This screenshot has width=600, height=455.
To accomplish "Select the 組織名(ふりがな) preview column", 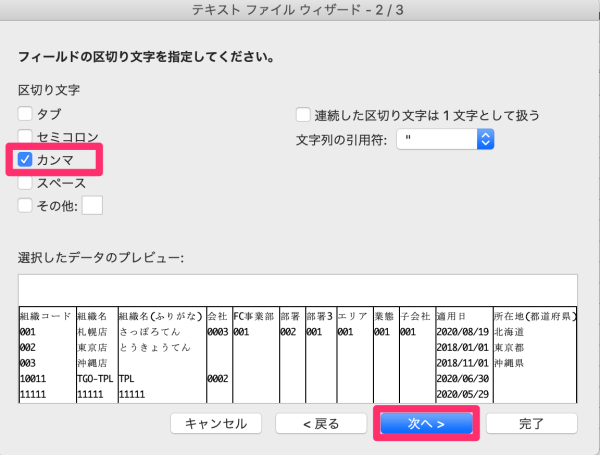I will tap(160, 316).
